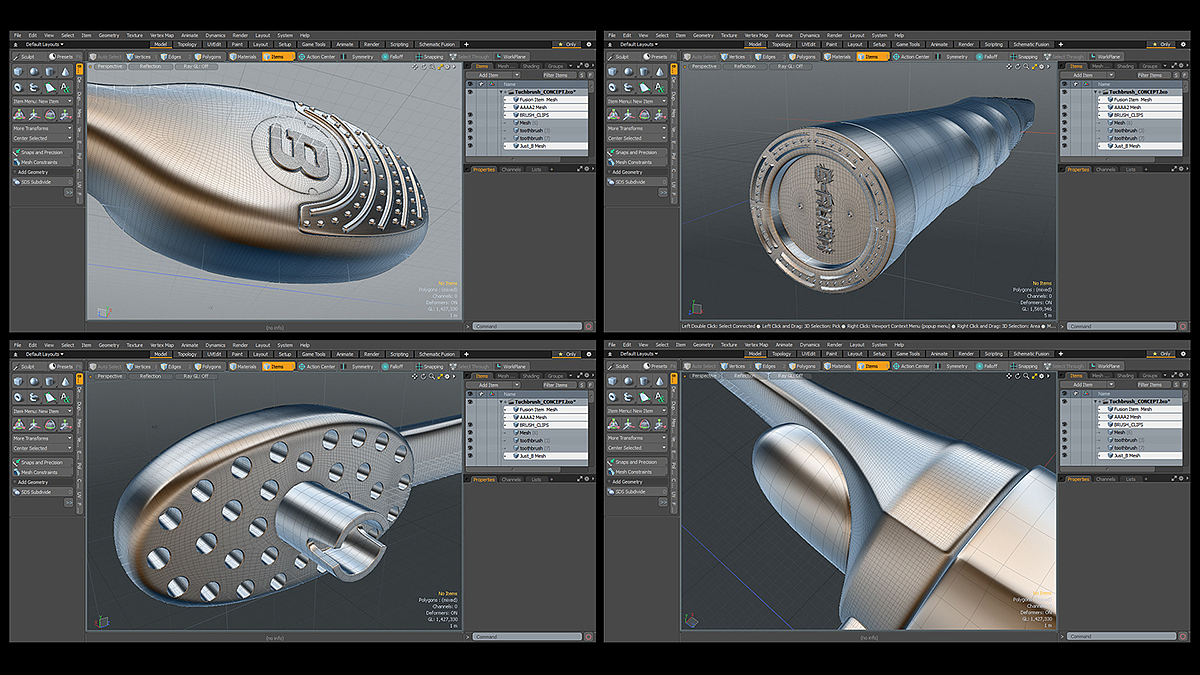Select the Text tool icon in bottom-left window
This screenshot has width=1200, height=675.
(x=65, y=397)
